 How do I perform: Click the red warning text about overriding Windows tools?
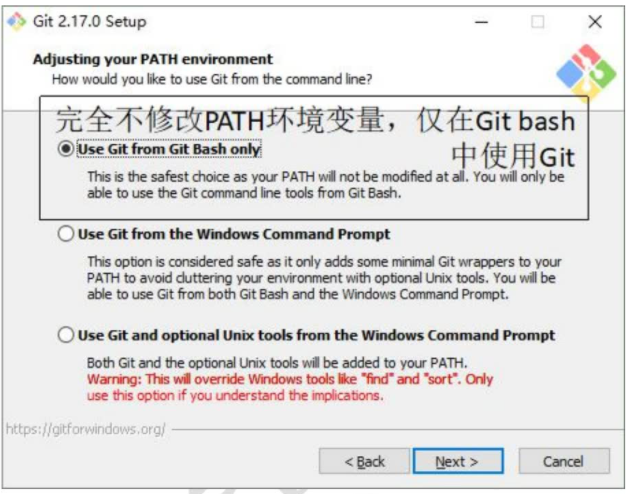pos(290,387)
